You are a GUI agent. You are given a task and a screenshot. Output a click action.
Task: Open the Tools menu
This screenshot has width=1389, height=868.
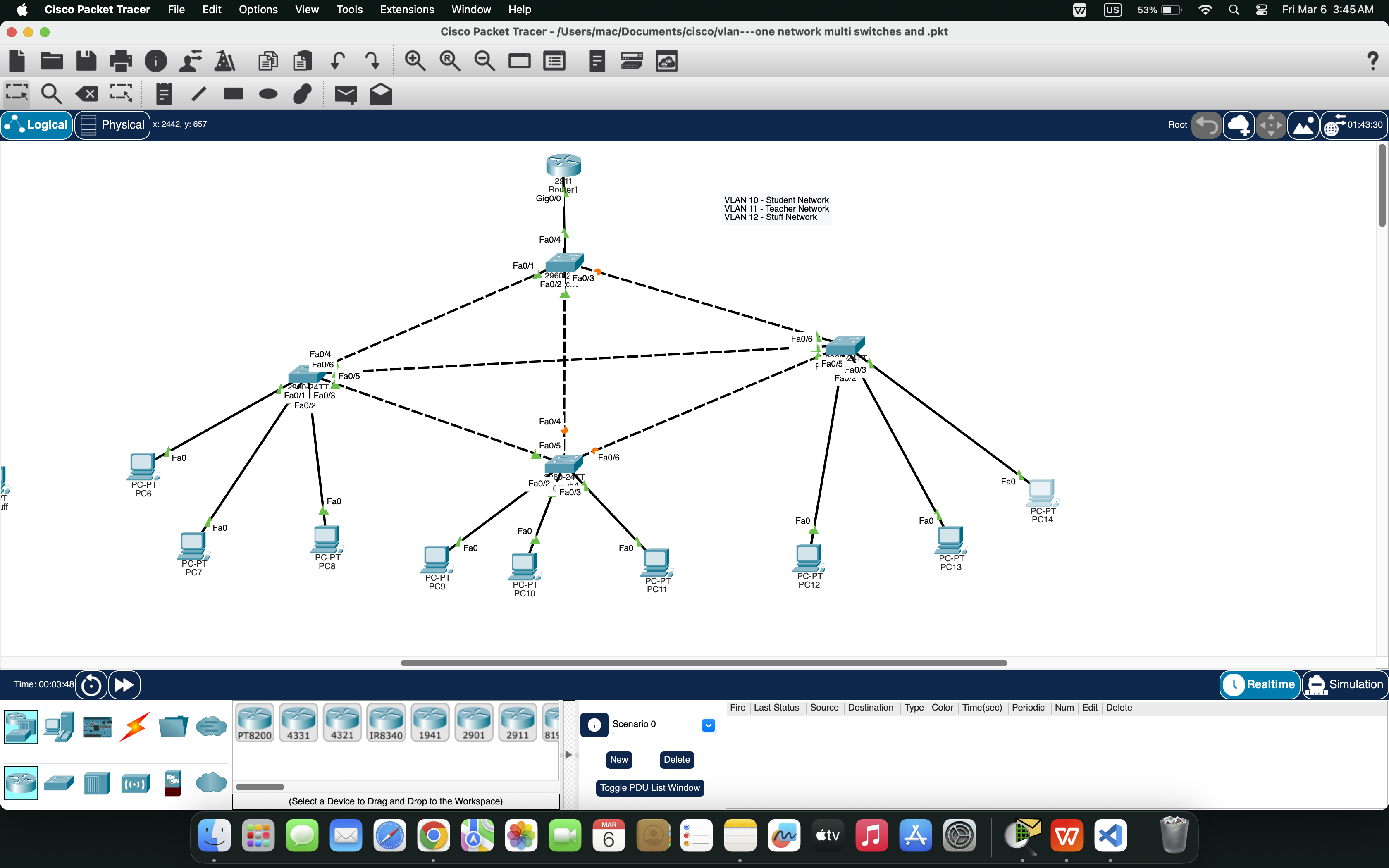click(350, 9)
